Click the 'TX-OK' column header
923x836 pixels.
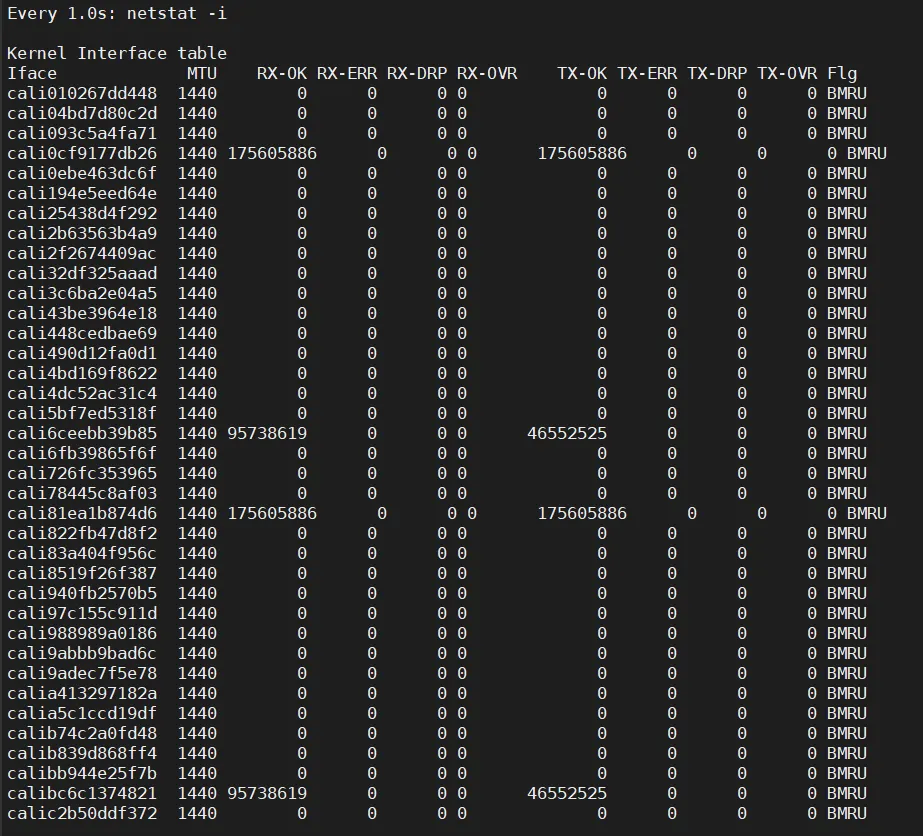pyautogui.click(x=582, y=74)
